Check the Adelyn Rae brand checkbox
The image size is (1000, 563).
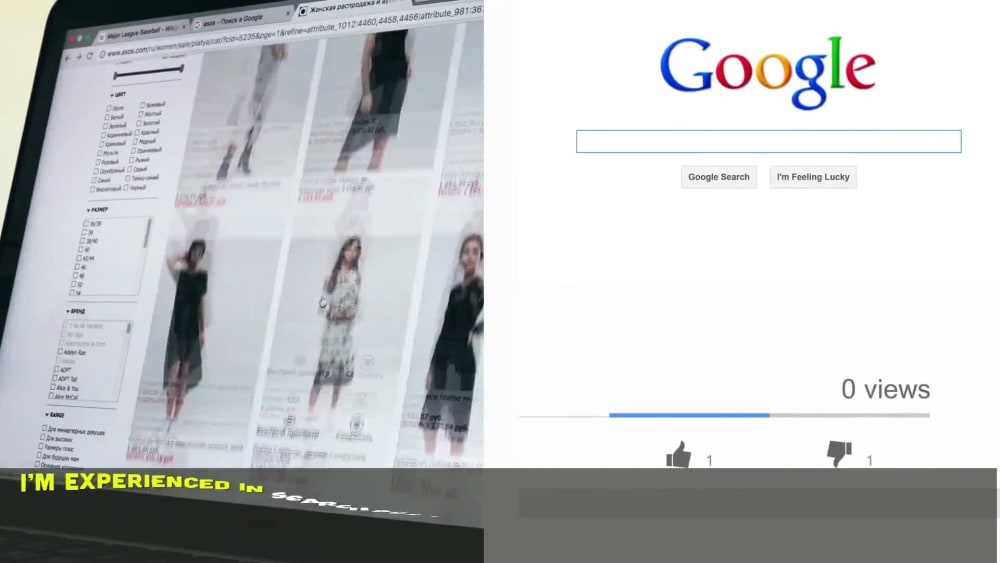(61, 351)
